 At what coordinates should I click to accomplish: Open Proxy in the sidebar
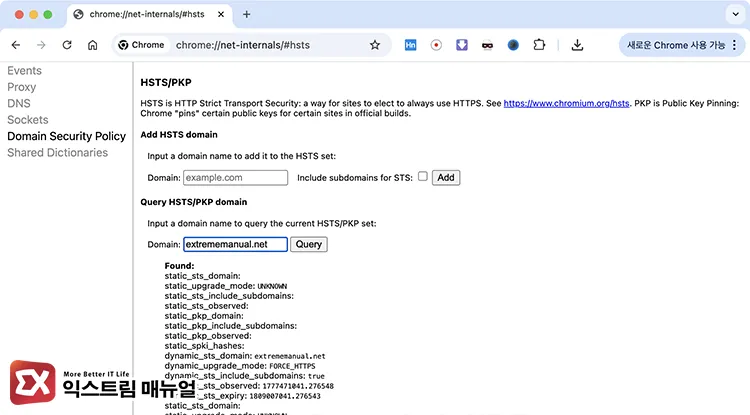coord(22,87)
